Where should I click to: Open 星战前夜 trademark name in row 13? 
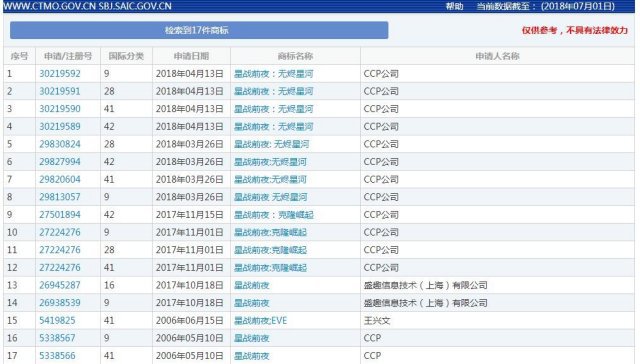(x=251, y=285)
